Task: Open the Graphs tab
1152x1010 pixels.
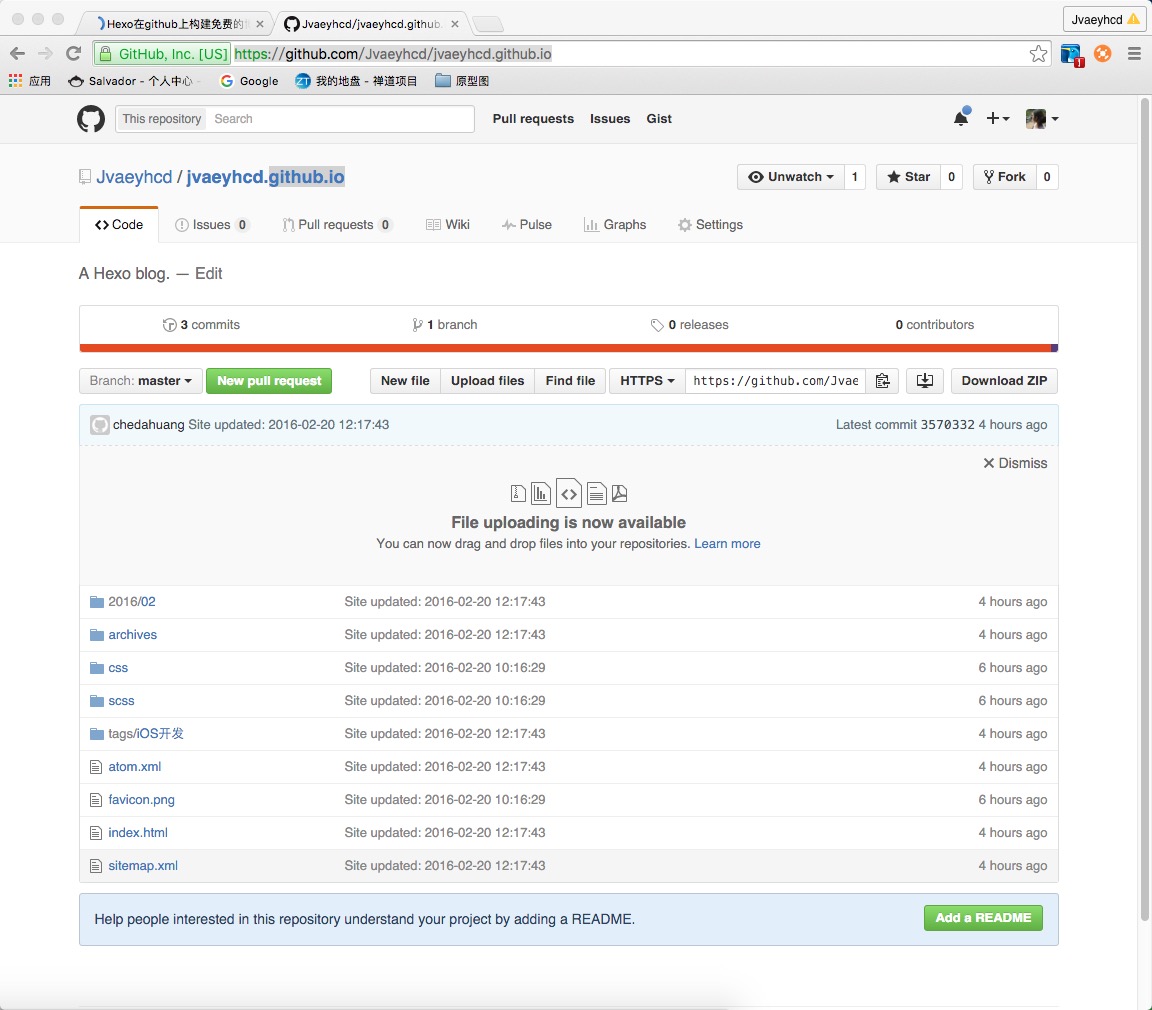Action: 615,225
